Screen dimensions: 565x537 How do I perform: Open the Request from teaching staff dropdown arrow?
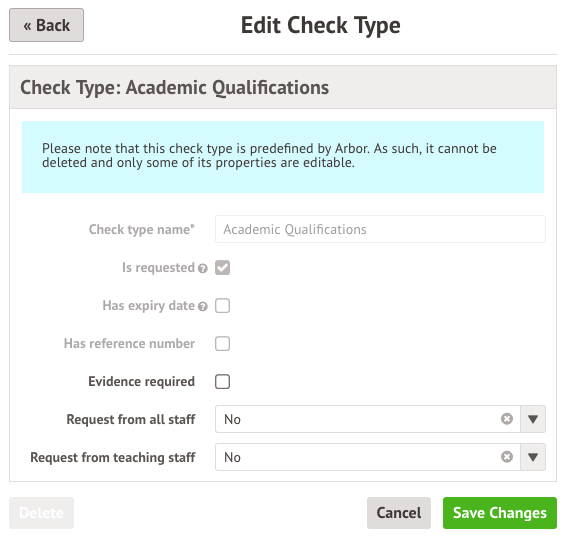(x=533, y=457)
